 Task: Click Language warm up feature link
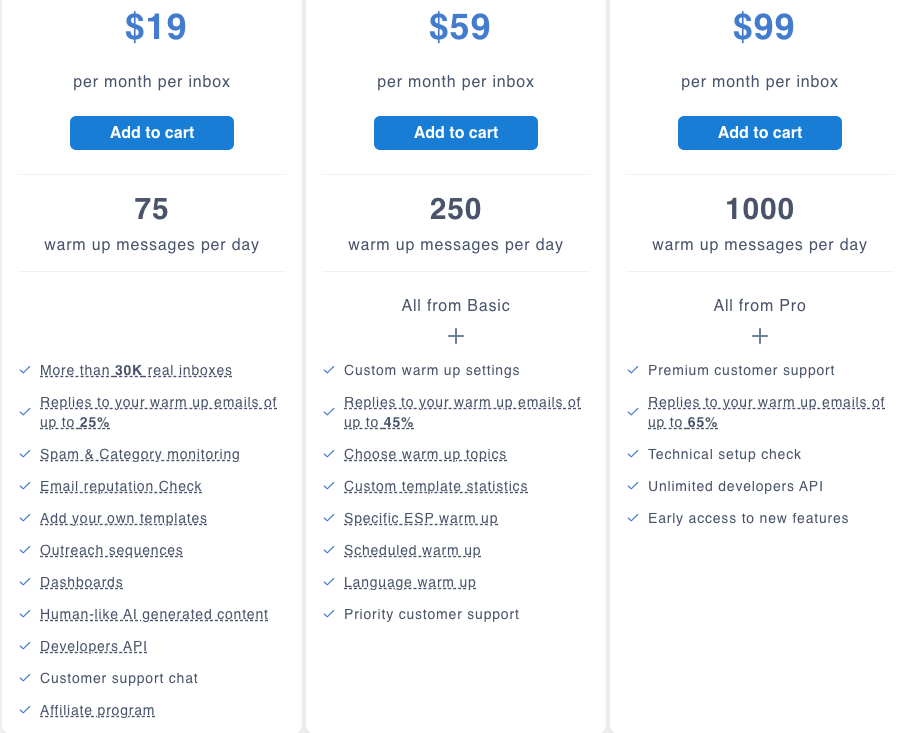click(x=410, y=582)
